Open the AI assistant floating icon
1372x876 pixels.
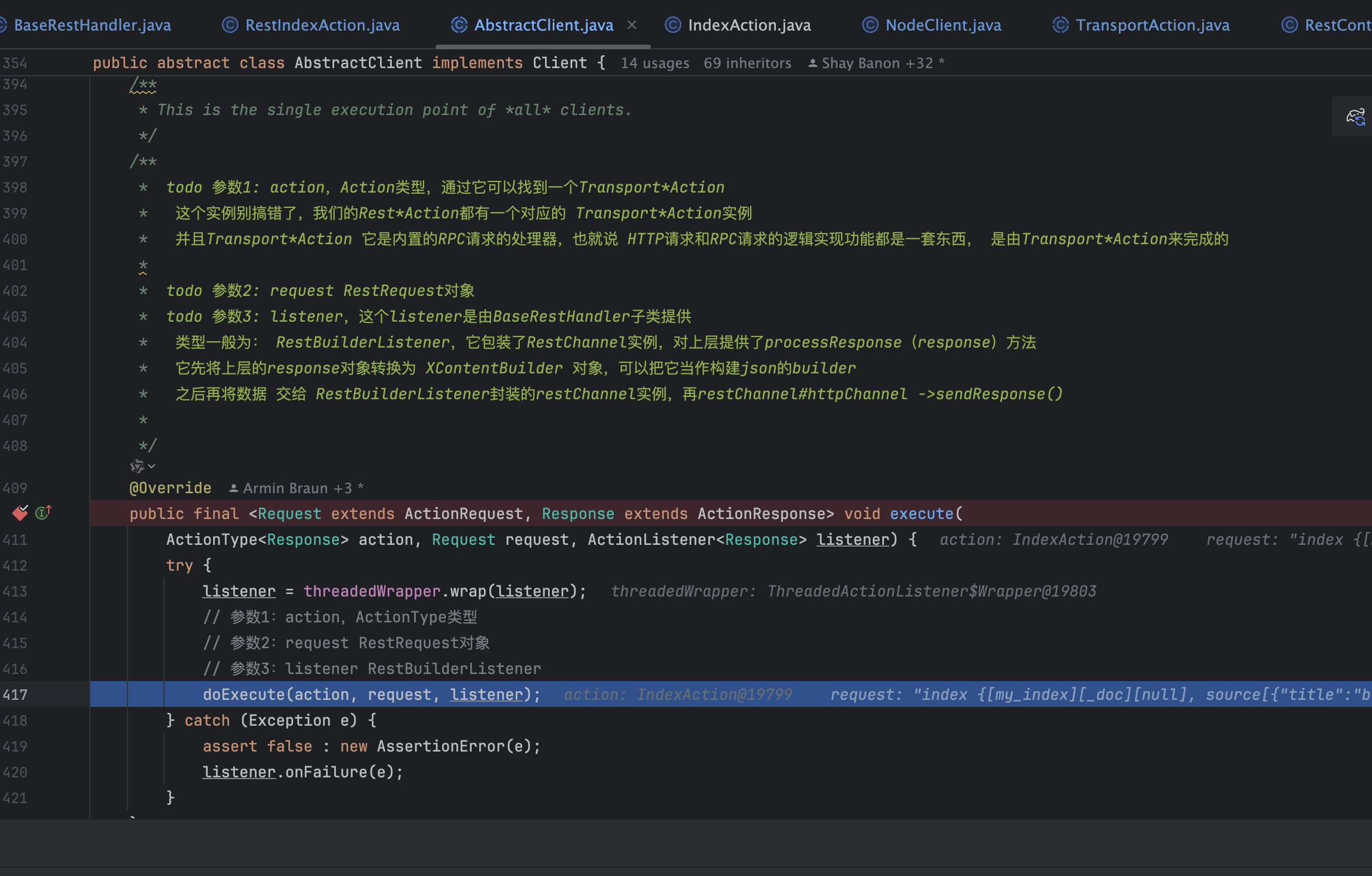tap(1356, 116)
